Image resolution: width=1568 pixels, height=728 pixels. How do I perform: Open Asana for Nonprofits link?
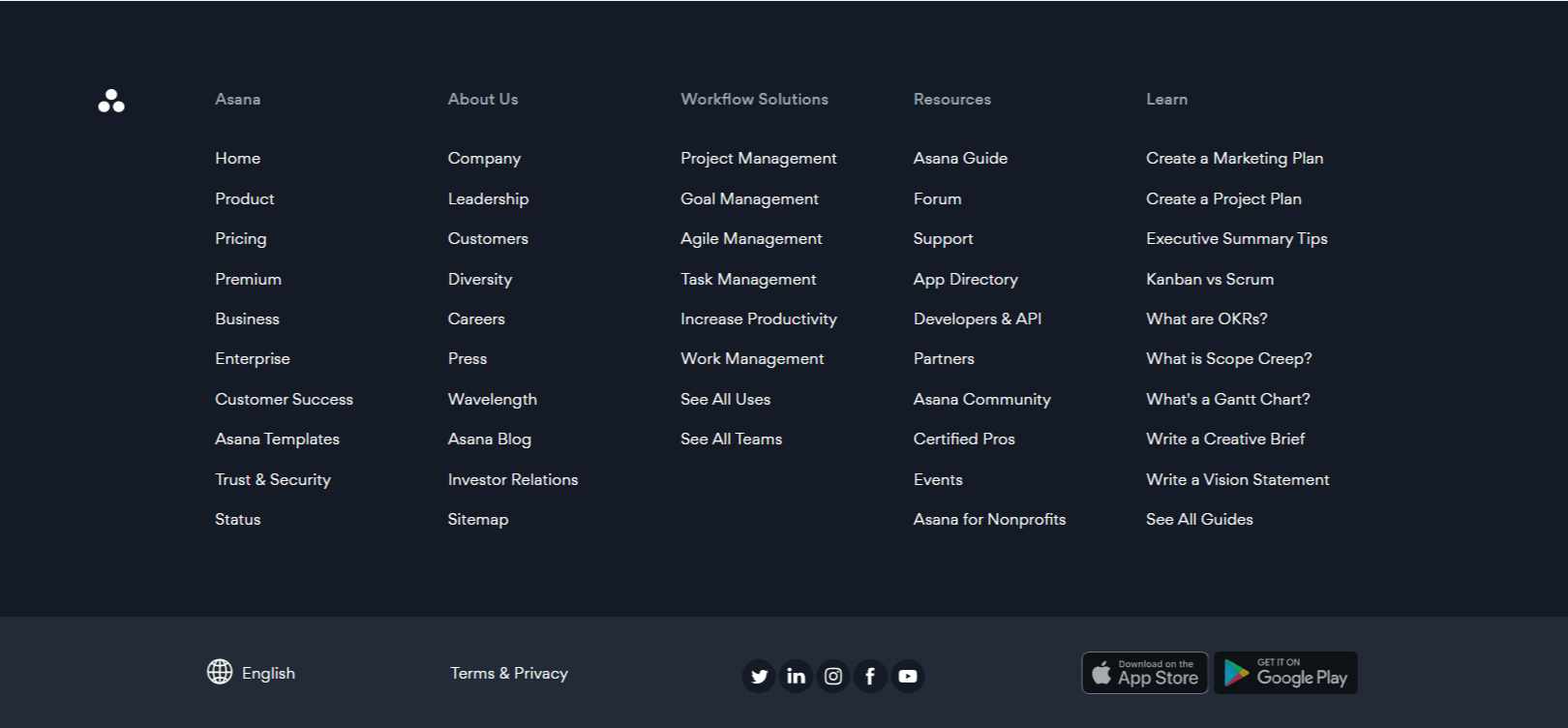(990, 519)
